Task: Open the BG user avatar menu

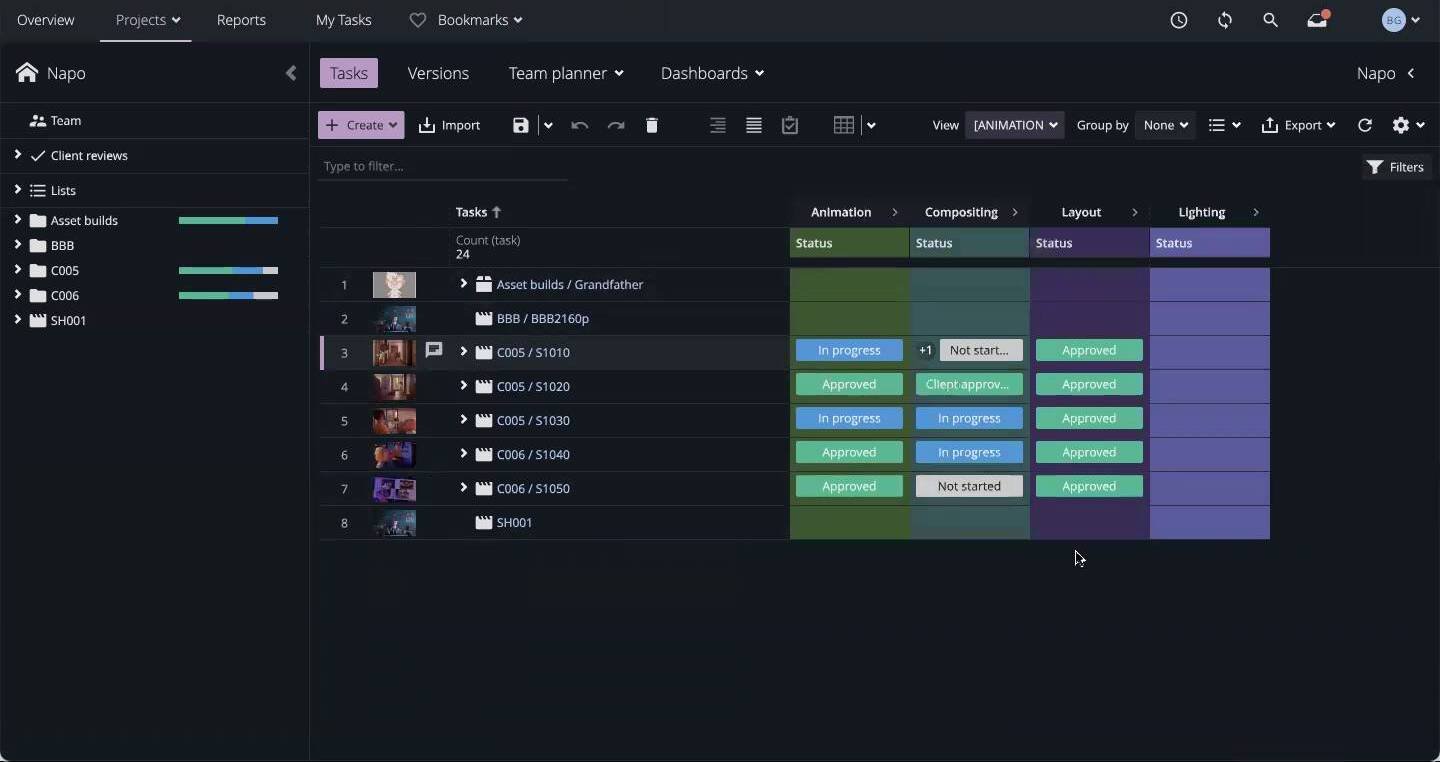Action: pos(1401,20)
